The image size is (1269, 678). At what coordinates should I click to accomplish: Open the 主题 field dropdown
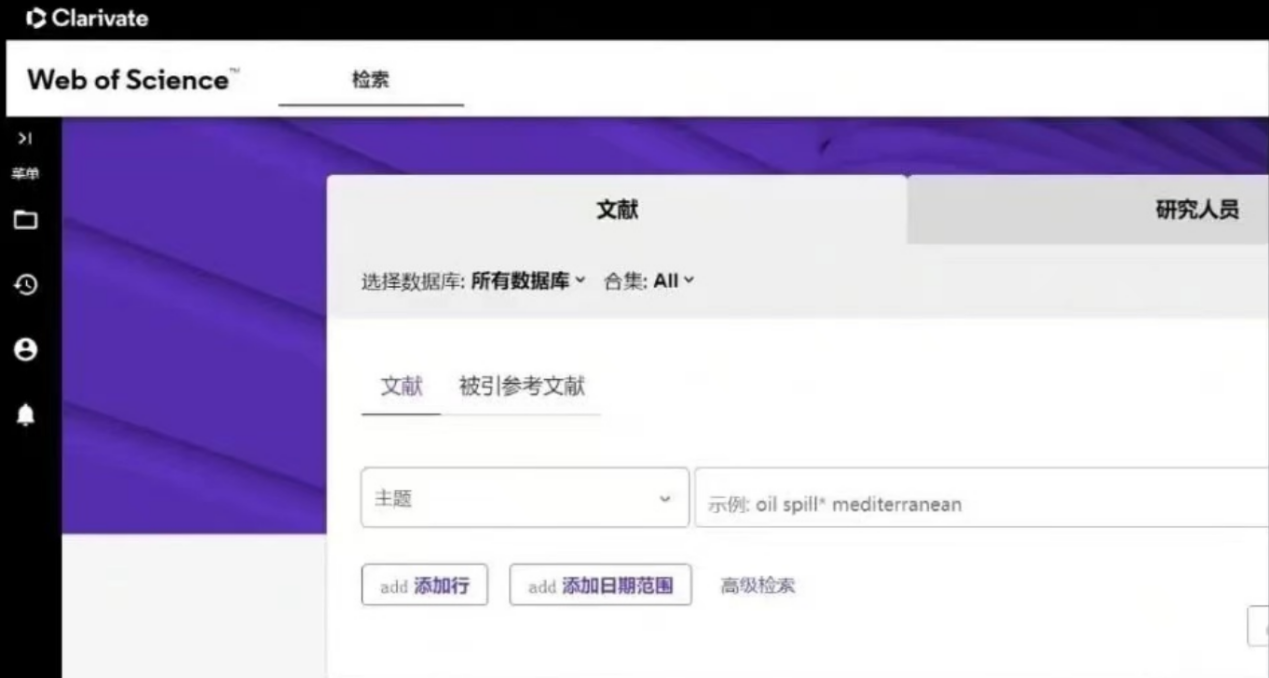[525, 498]
